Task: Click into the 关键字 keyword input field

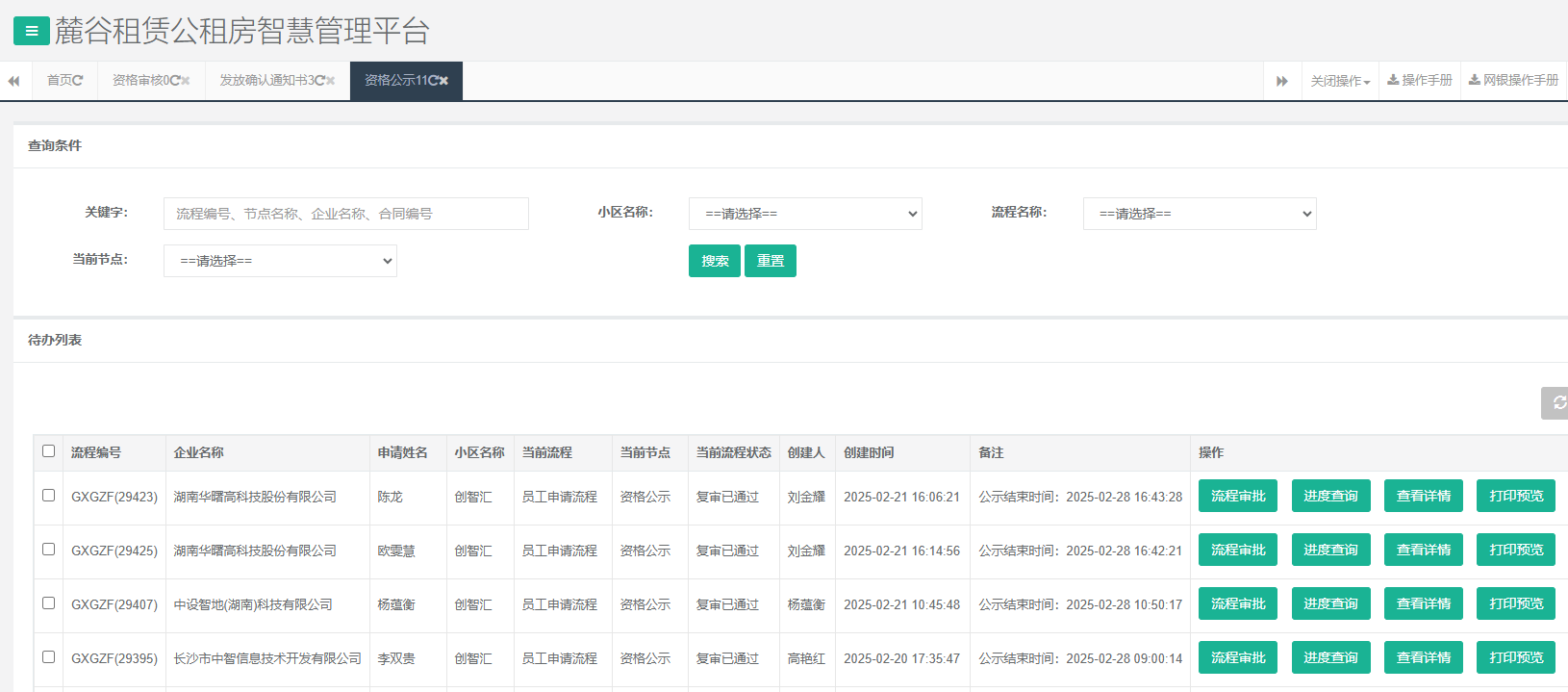Action: [345, 214]
